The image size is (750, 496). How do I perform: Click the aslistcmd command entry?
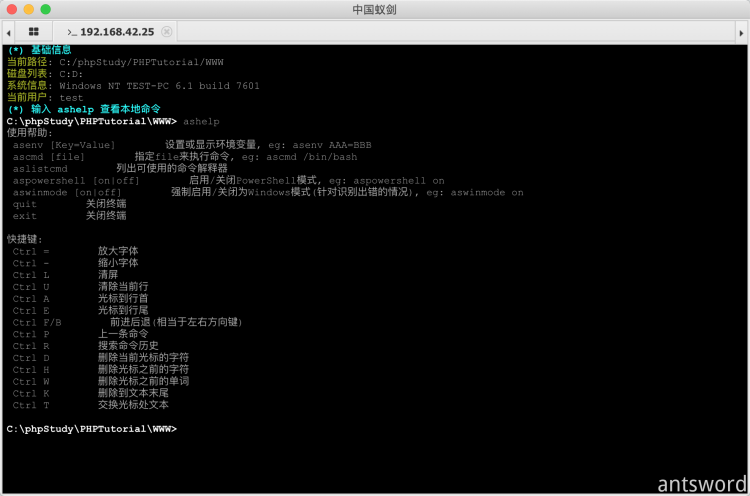pos(40,168)
